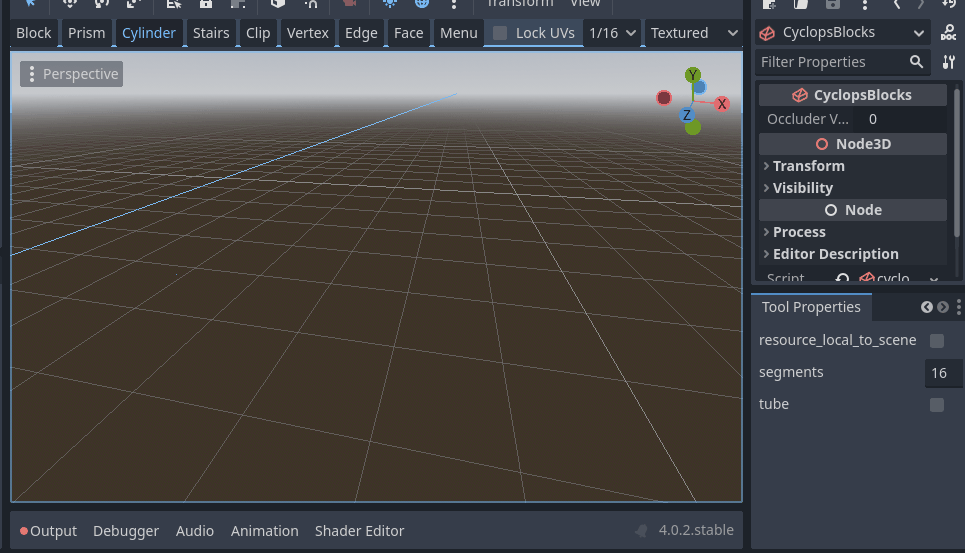The width and height of the screenshot is (965, 553).
Task: Open the Perspective viewport menu
Action: pyautogui.click(x=71, y=74)
